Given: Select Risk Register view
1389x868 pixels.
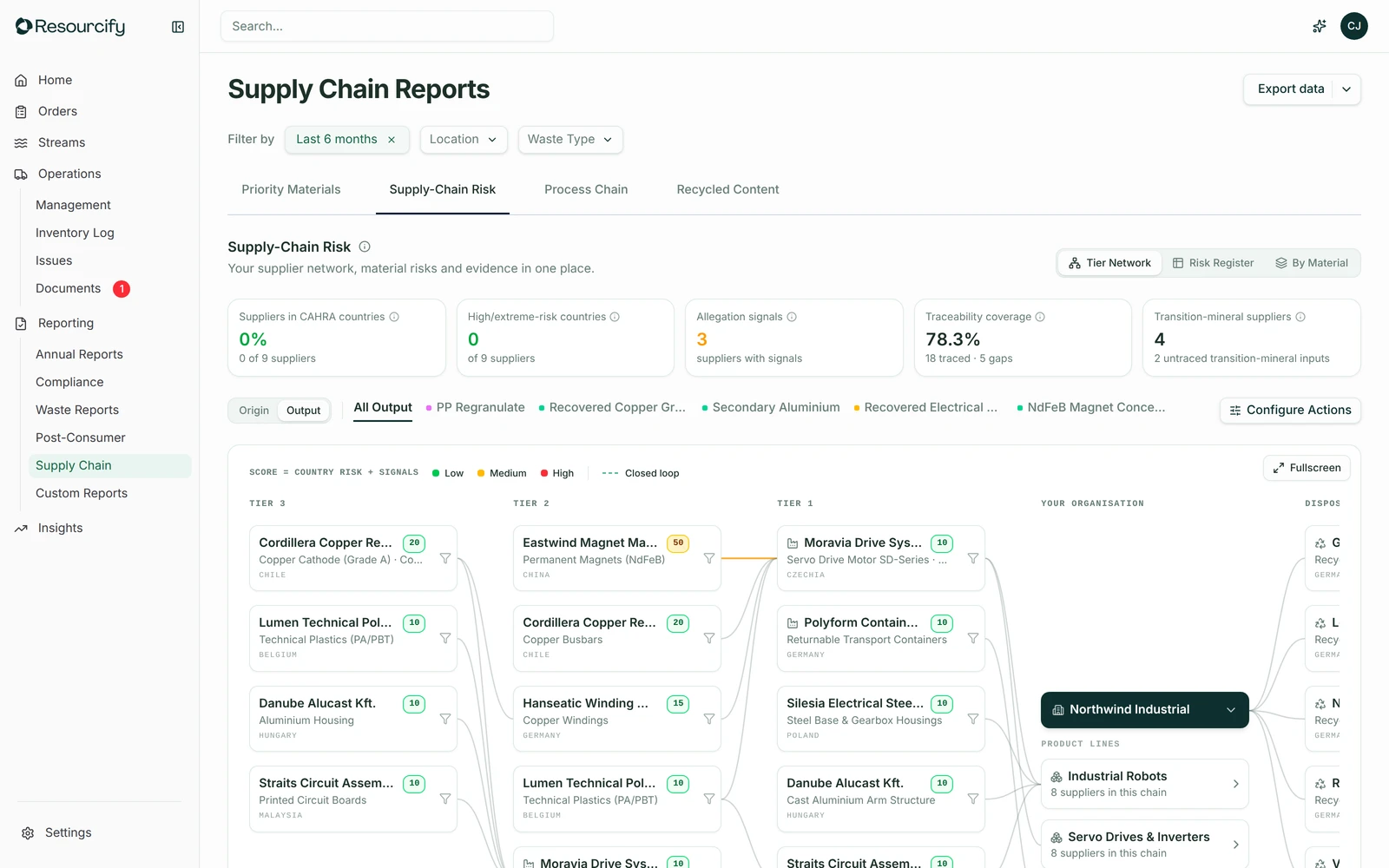Looking at the screenshot, I should coord(1213,263).
